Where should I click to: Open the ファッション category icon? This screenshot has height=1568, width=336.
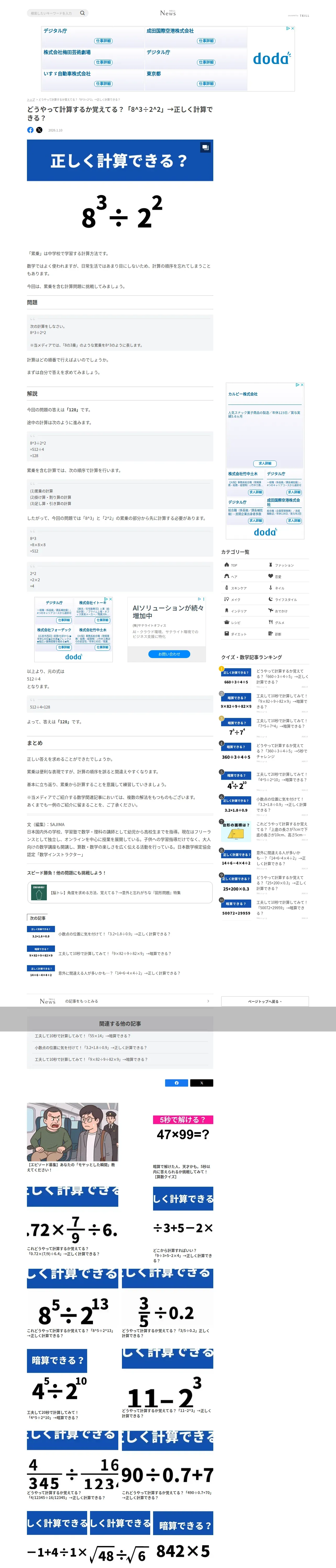pyautogui.click(x=271, y=564)
